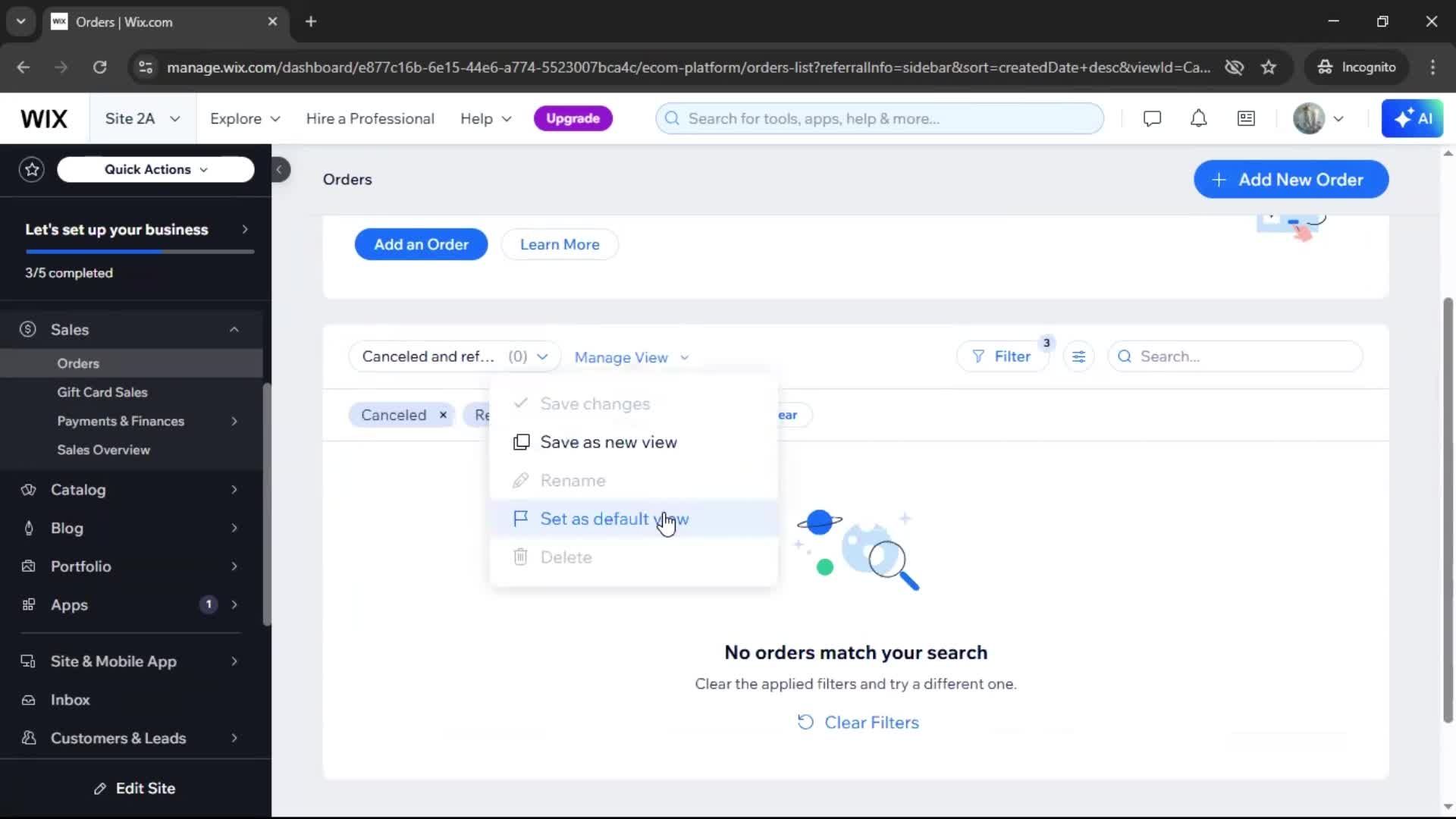Bookmark this page with the star icon
Viewport: 1456px width, 819px height.
click(1269, 67)
